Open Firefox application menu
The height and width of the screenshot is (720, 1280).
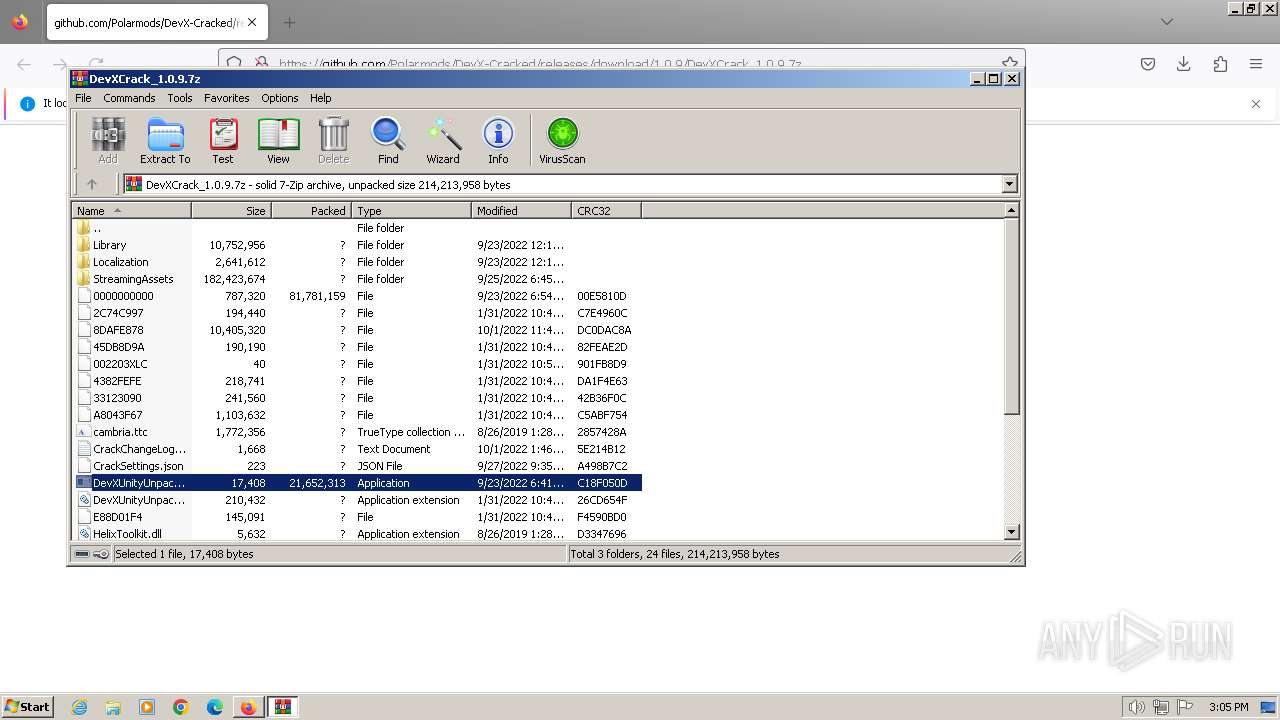pyautogui.click(x=1256, y=64)
